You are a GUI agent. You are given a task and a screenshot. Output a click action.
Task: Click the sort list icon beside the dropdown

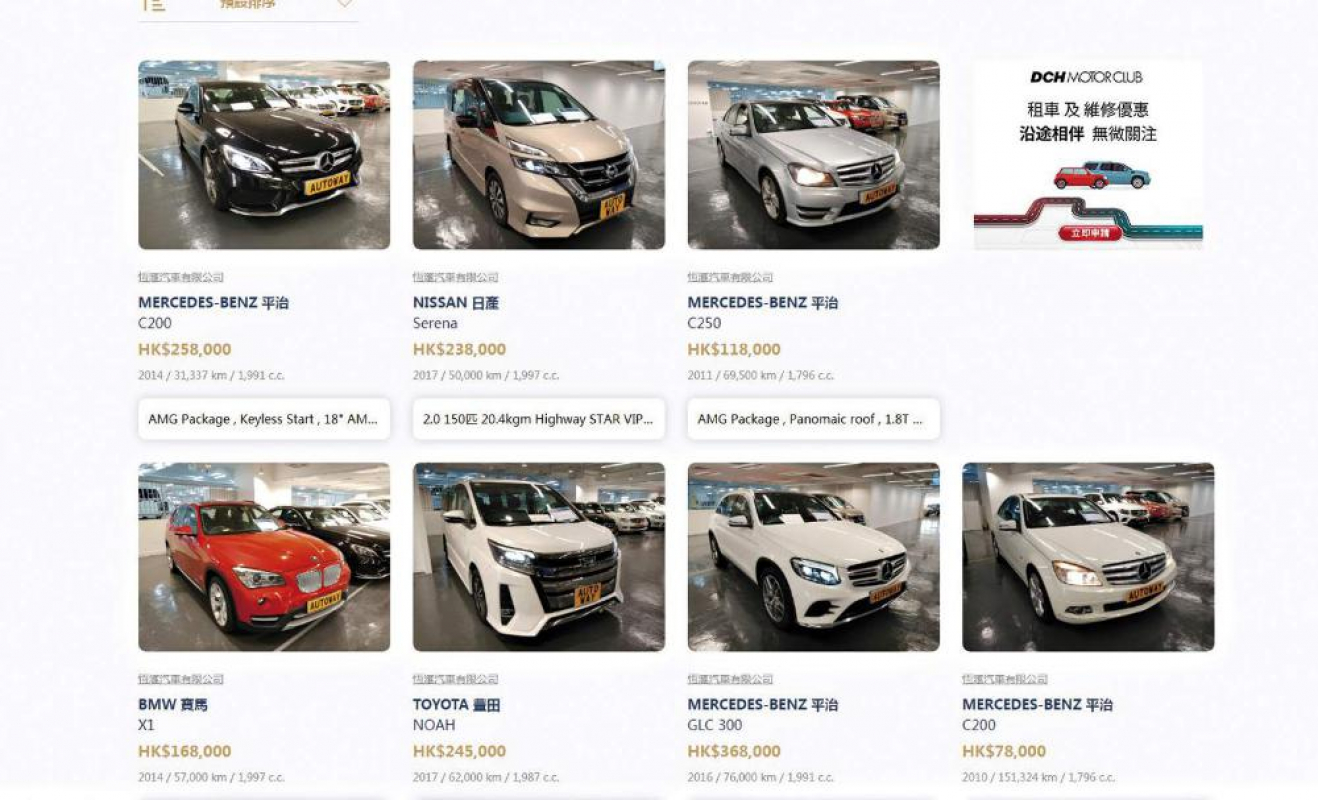155,5
